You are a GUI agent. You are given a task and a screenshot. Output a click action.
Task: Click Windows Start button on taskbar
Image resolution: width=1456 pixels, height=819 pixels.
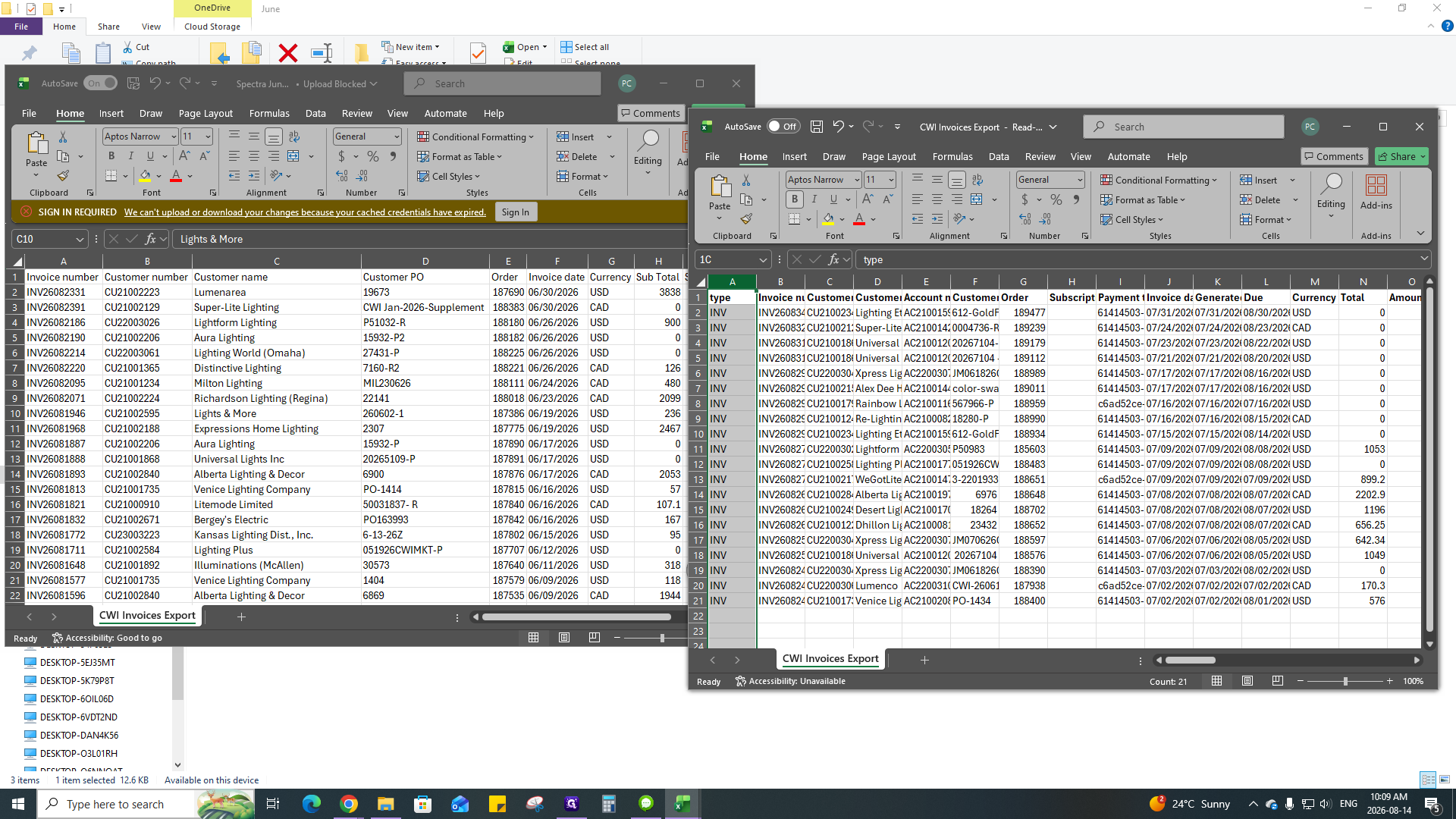point(18,804)
